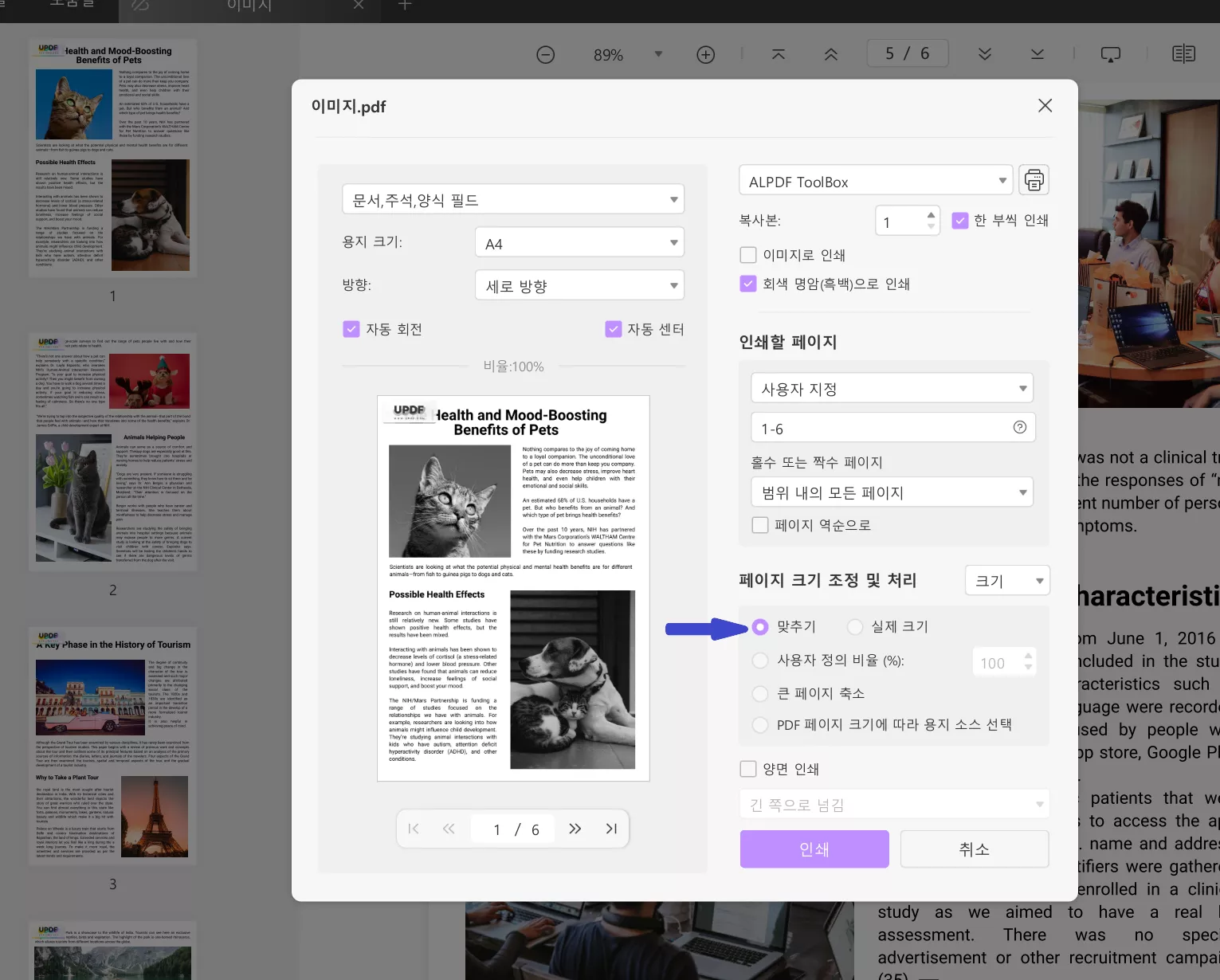This screenshot has height=980, width=1220.
Task: Close the 이미지.pdf print dialog
Action: [1045, 106]
